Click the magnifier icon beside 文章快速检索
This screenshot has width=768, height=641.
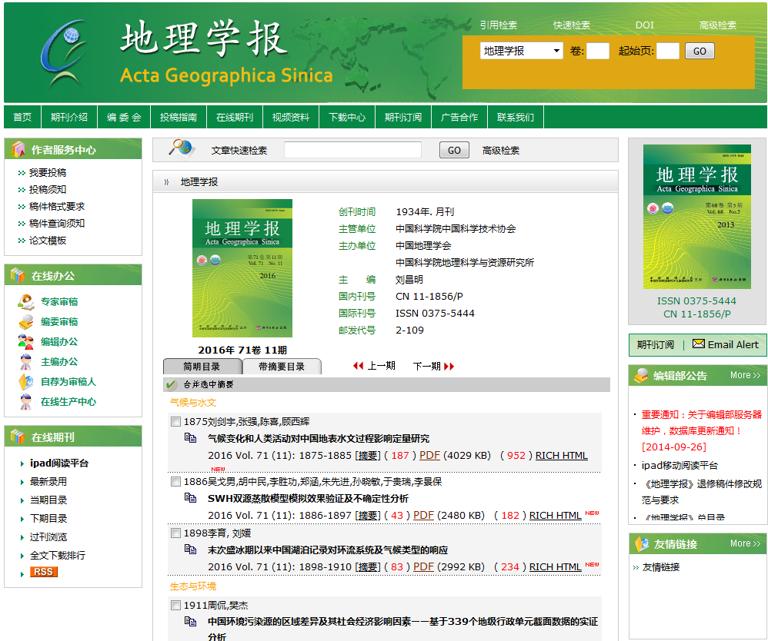pyautogui.click(x=180, y=148)
